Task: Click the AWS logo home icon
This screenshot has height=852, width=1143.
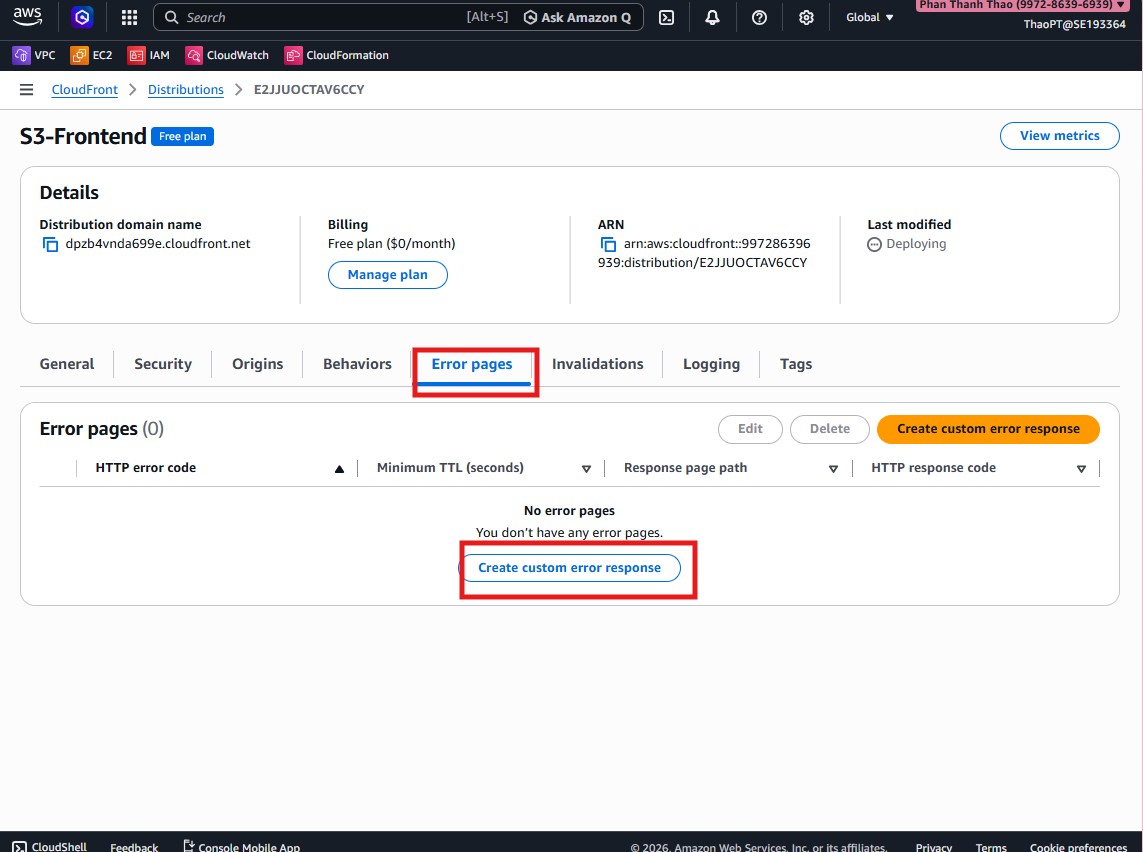Action: tap(27, 17)
